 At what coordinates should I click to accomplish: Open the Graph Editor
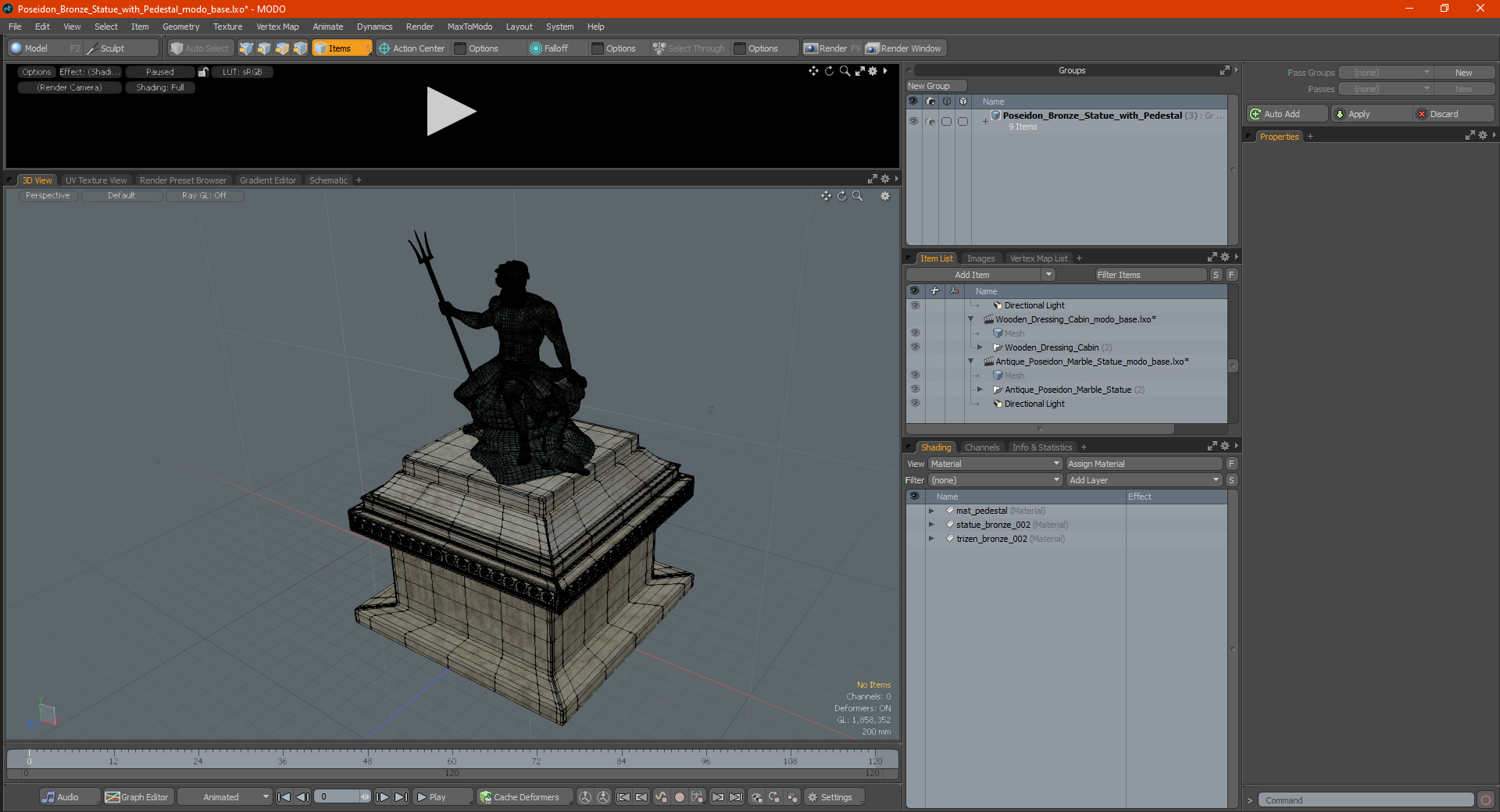click(x=137, y=797)
